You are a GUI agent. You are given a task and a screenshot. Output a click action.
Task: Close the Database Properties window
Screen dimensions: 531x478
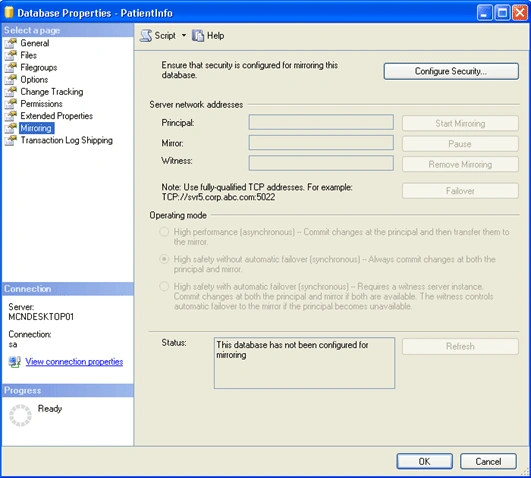click(x=520, y=13)
